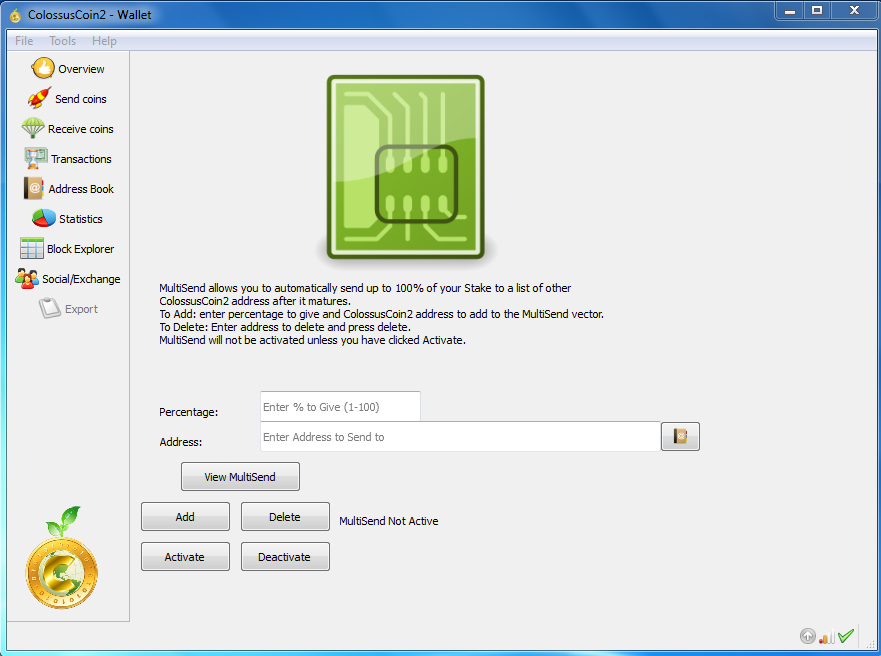
Task: Open the Tools menu
Action: 62,40
